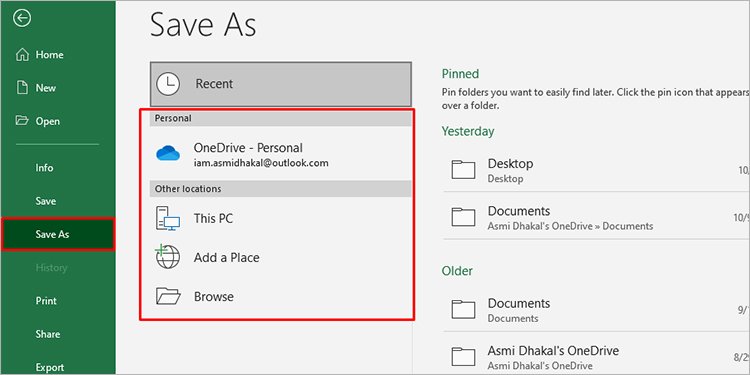Click the OneDrive cloud icon
The image size is (750, 375).
click(168, 154)
